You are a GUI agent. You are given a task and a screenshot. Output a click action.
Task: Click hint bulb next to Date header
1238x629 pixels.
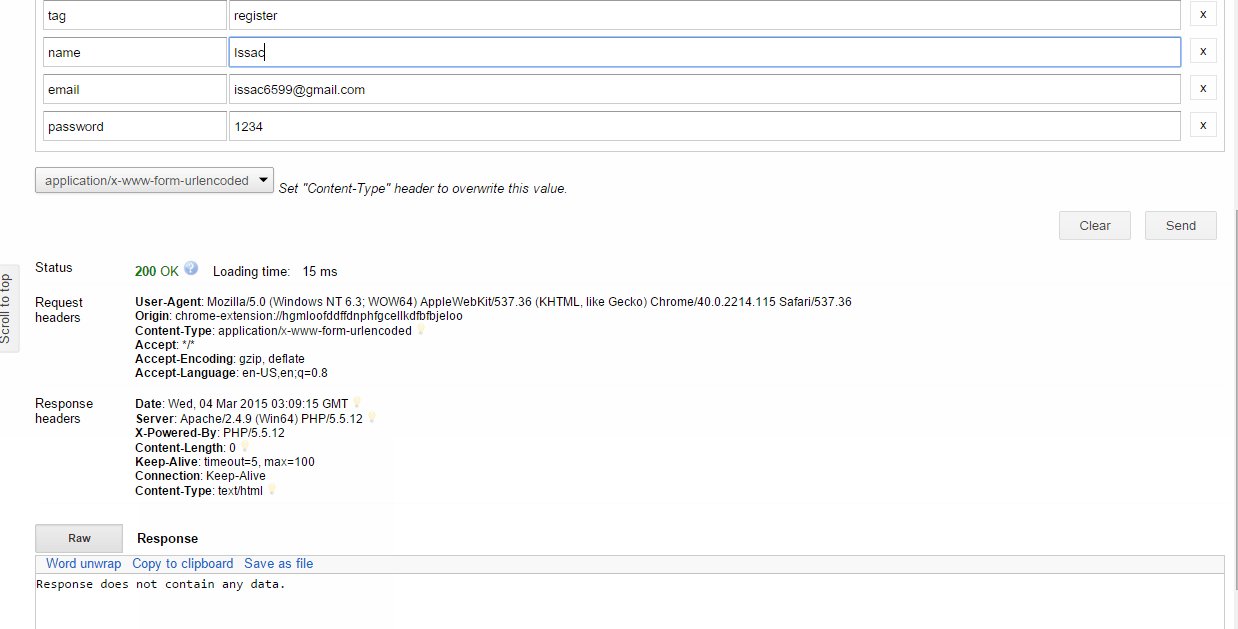click(356, 403)
